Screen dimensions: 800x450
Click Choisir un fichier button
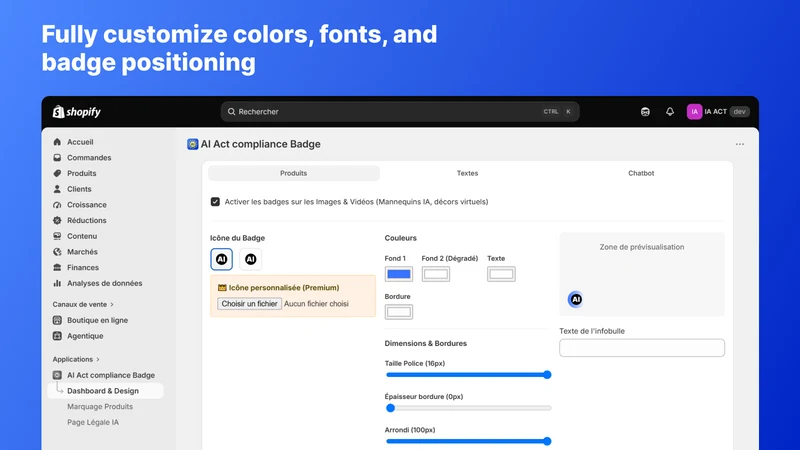click(249, 304)
